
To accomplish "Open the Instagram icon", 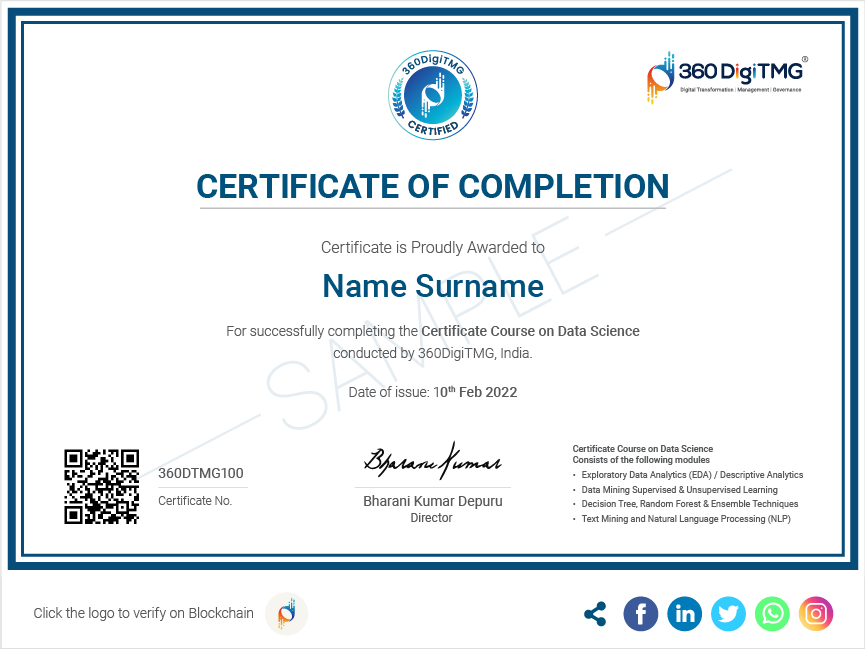I will tap(816, 613).
